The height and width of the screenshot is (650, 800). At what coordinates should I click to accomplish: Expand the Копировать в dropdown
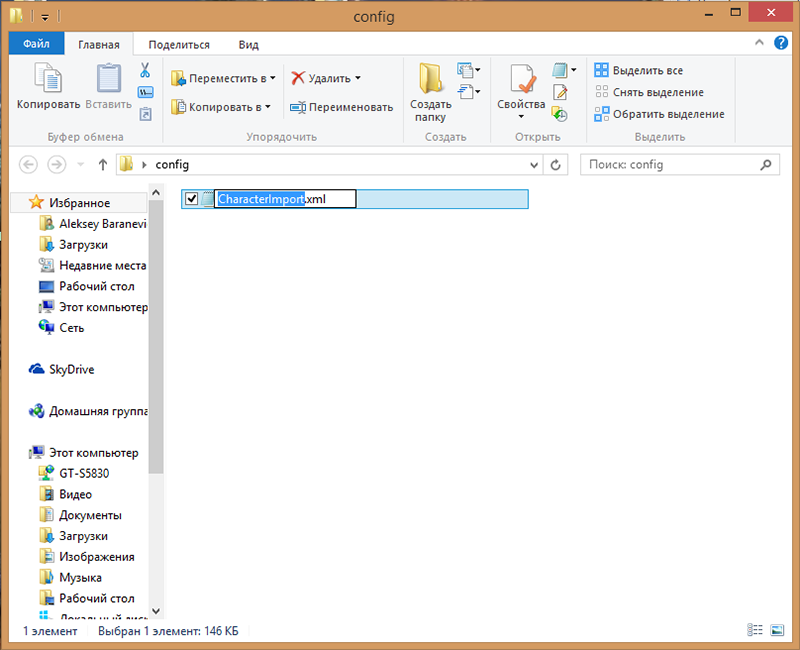click(x=268, y=107)
